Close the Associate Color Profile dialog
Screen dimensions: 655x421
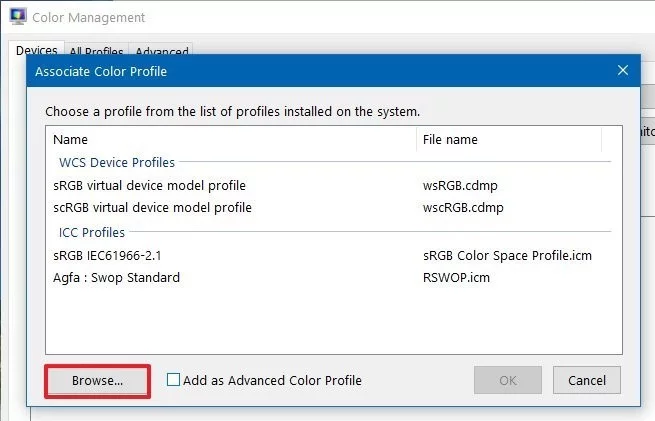coord(623,71)
